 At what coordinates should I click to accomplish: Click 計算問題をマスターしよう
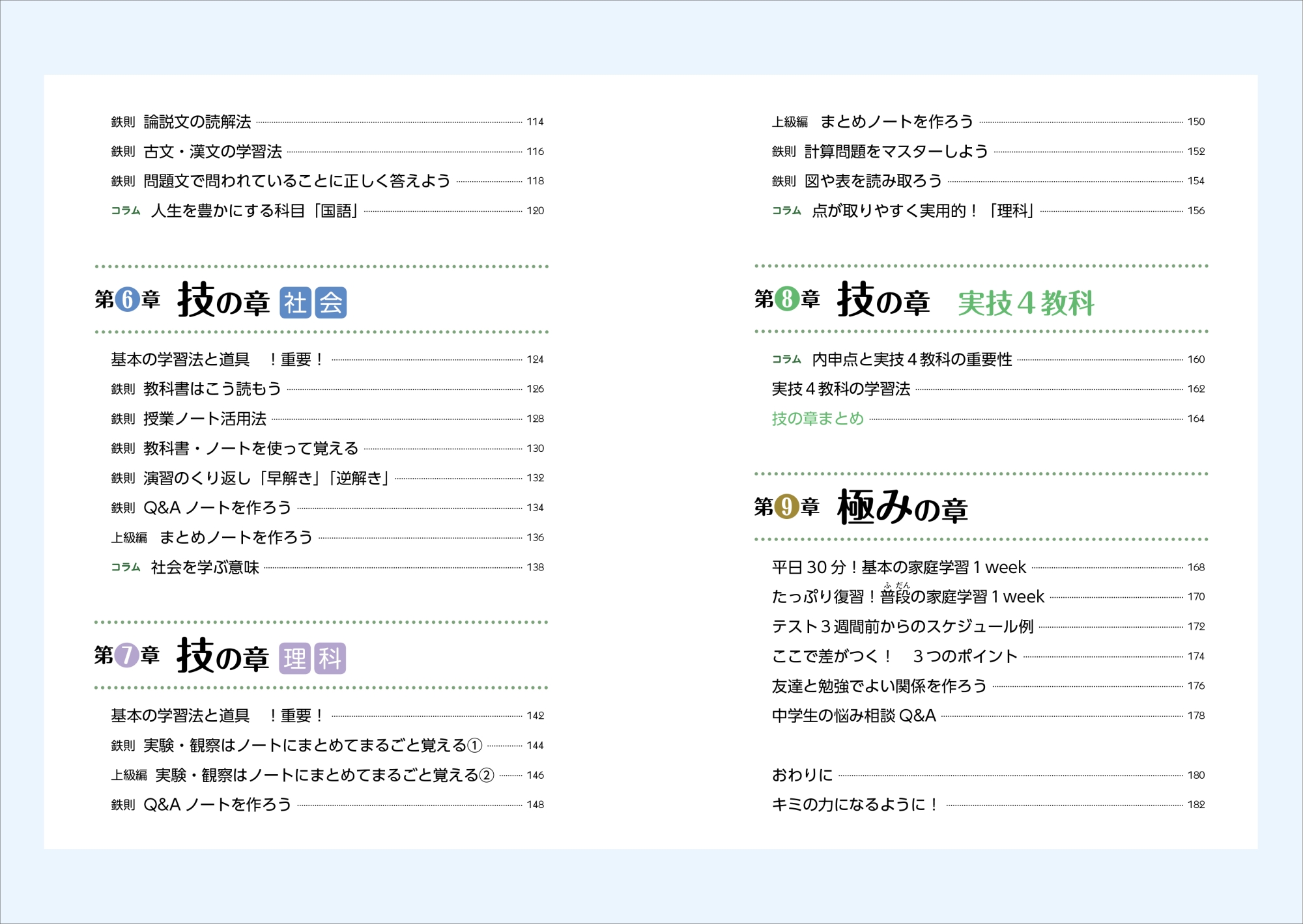pyautogui.click(x=896, y=152)
